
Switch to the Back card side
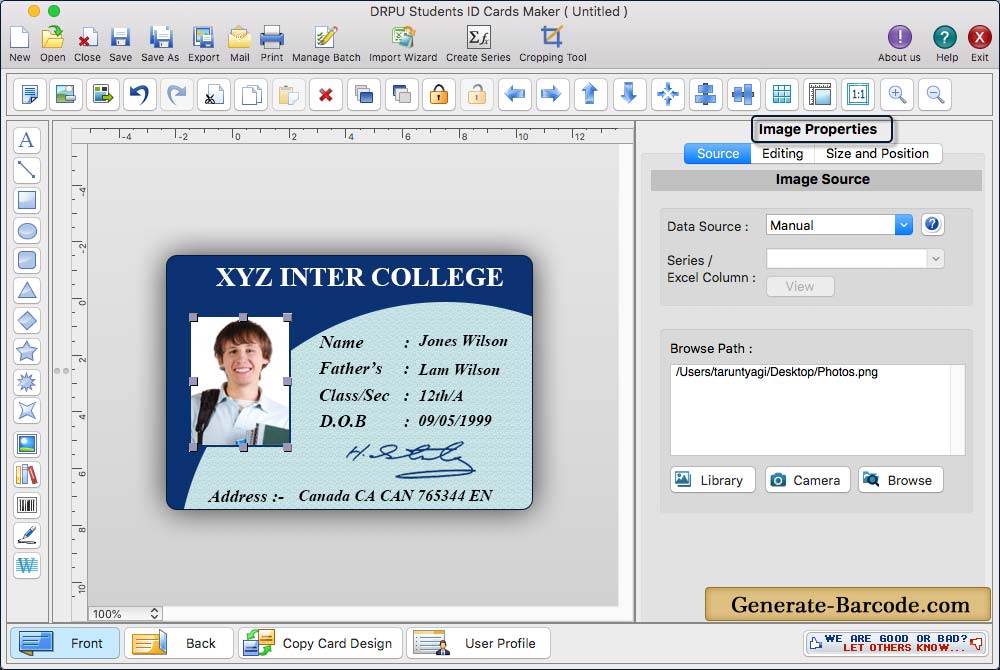179,643
